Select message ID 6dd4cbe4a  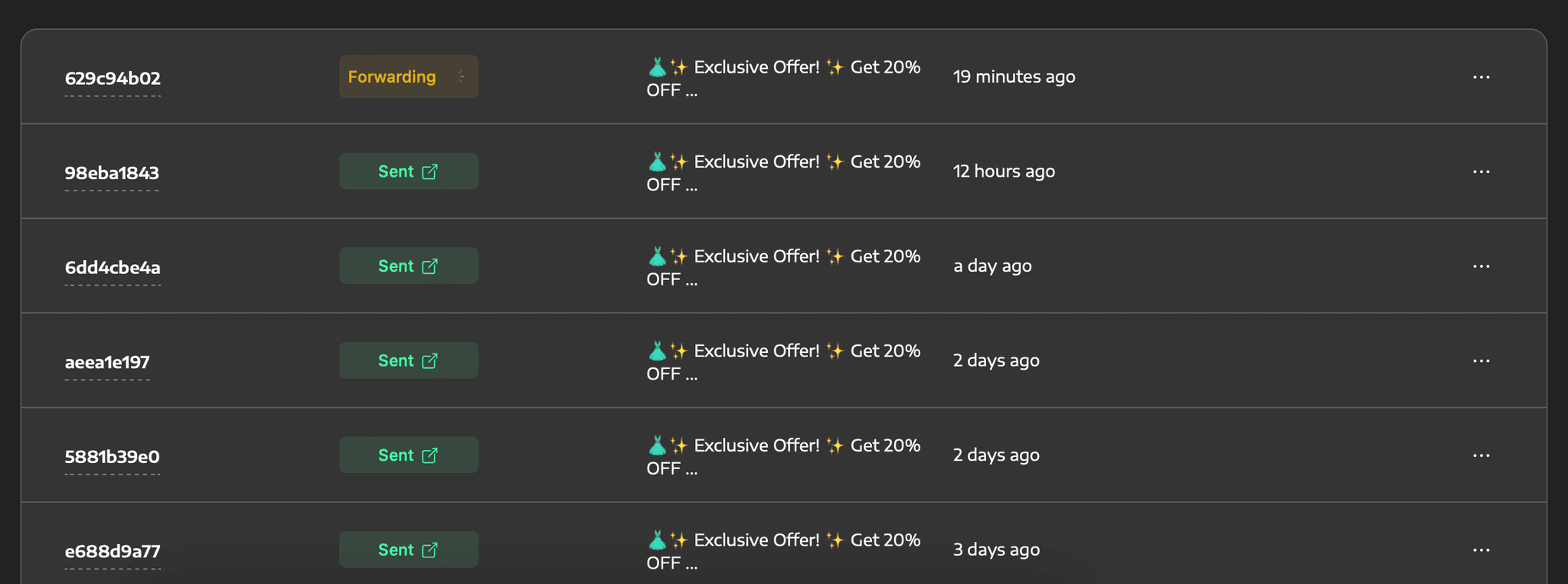click(113, 267)
